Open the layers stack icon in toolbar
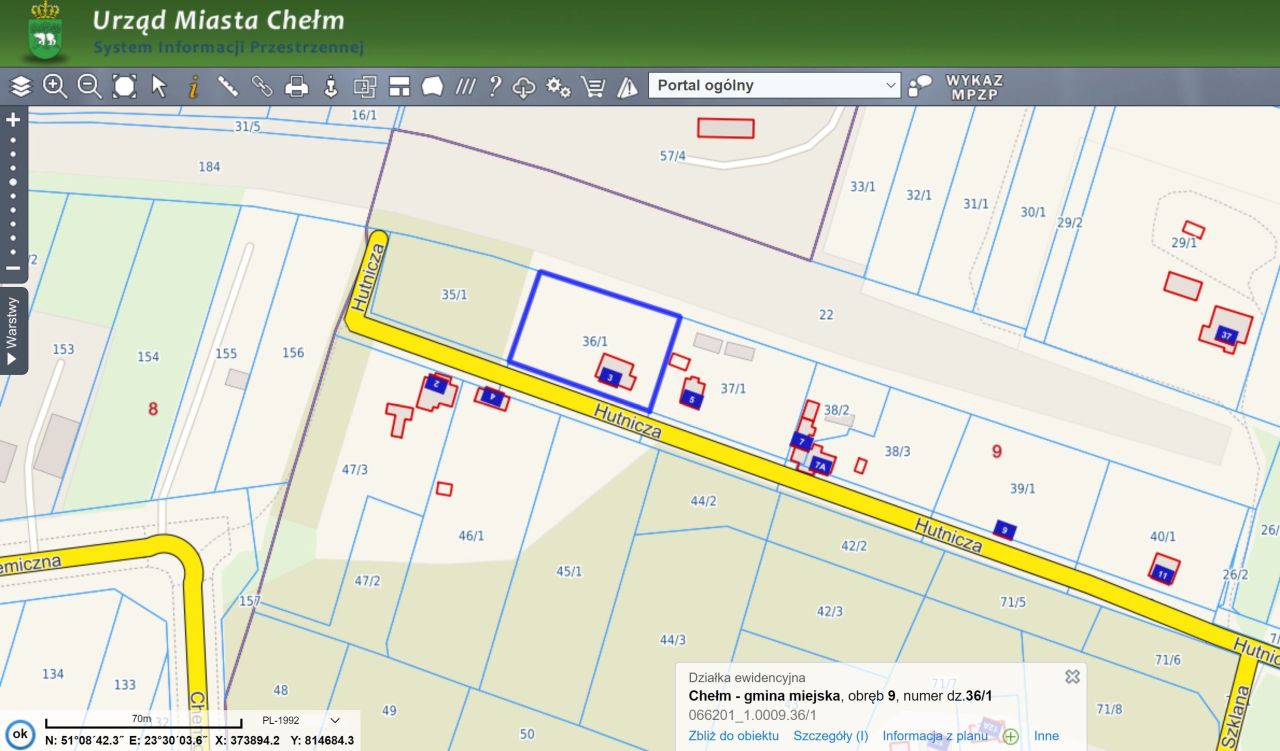1280x751 pixels. [x=21, y=86]
